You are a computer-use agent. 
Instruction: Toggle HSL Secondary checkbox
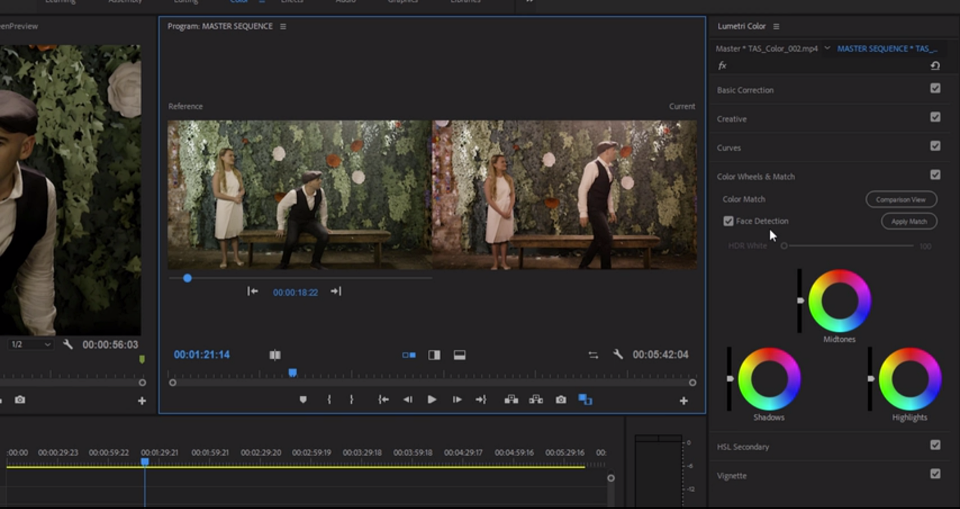pyautogui.click(x=935, y=445)
